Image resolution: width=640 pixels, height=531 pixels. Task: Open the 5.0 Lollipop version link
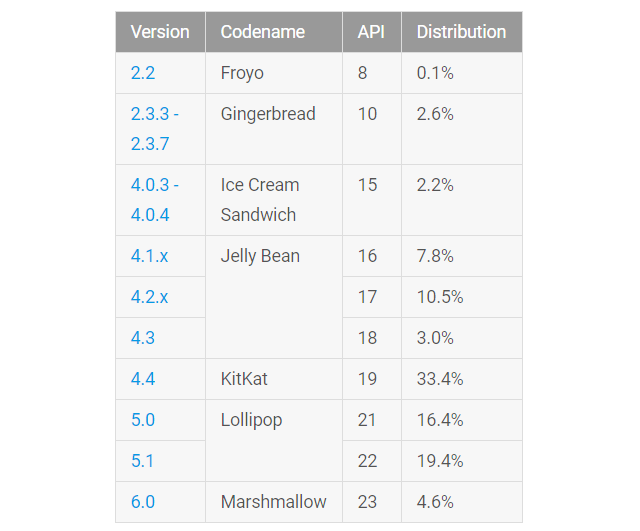click(x=143, y=420)
